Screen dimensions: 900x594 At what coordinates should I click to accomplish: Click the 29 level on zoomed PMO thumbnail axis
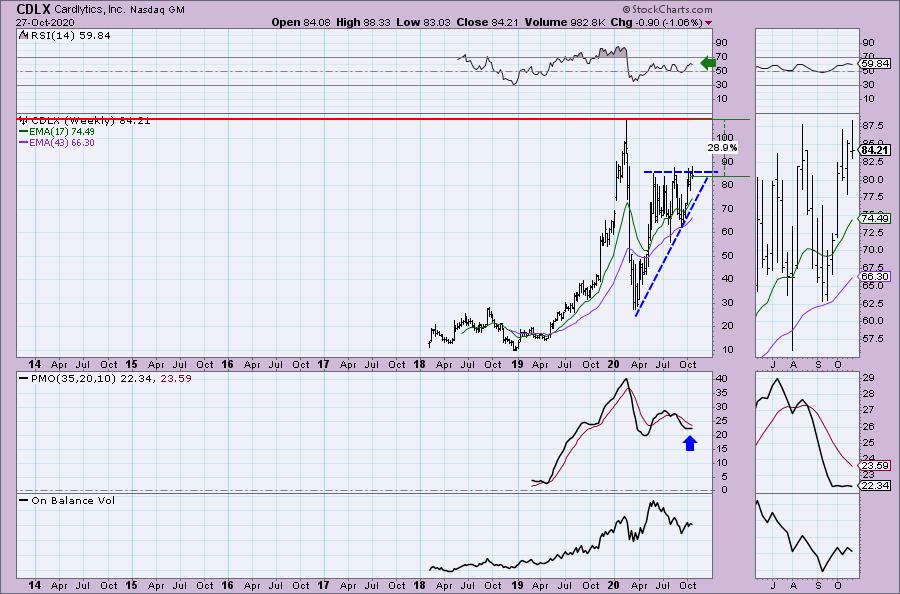[x=868, y=377]
